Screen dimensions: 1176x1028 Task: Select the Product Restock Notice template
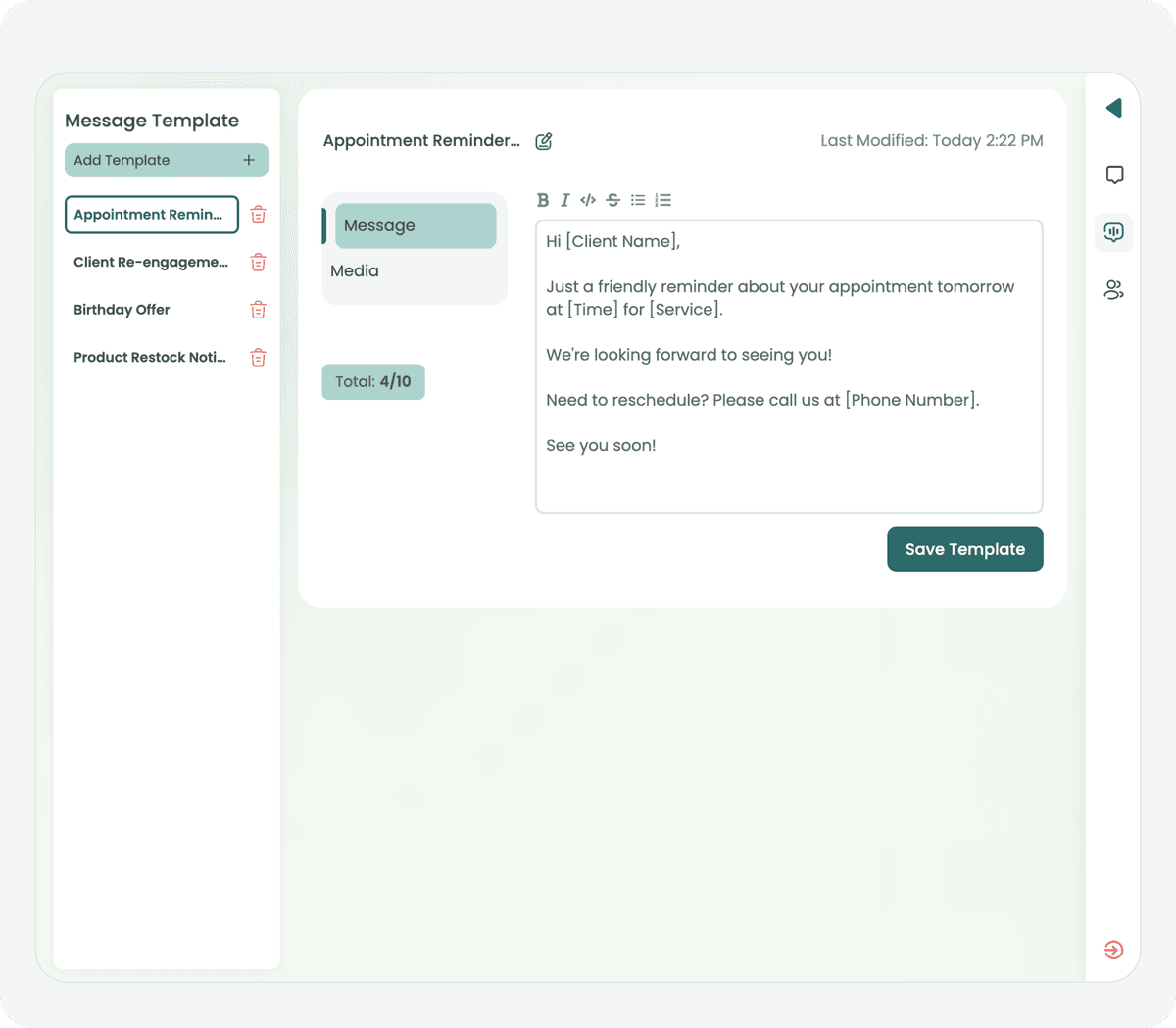pos(149,357)
